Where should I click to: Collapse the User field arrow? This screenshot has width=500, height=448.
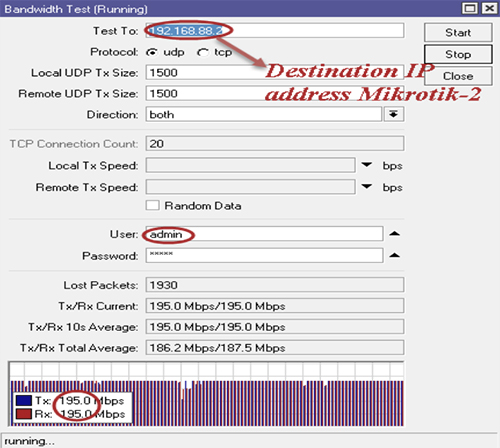click(394, 234)
